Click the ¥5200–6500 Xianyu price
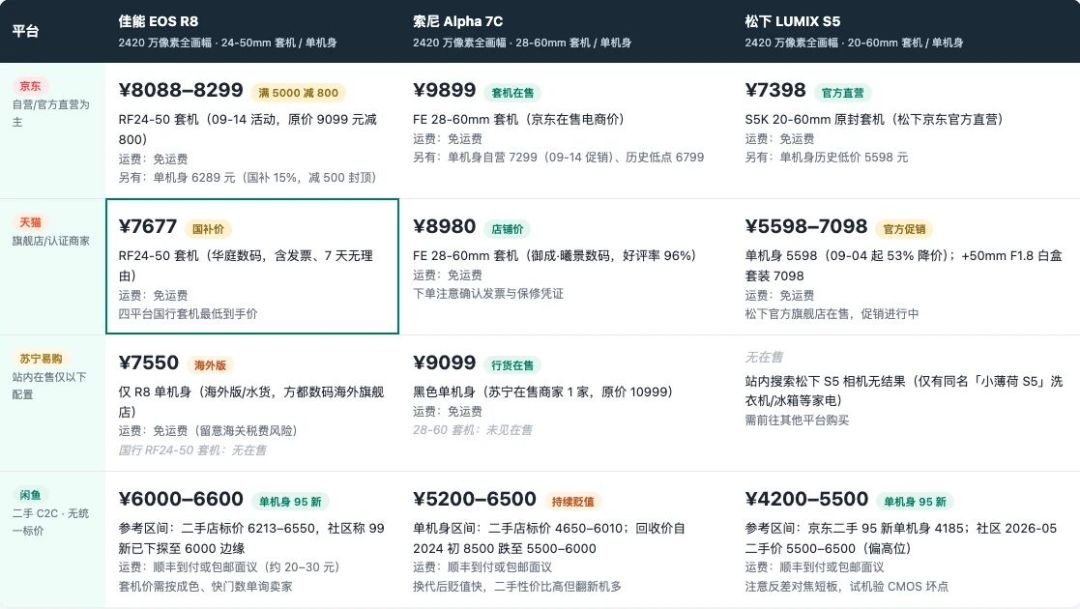Image resolution: width=1080 pixels, height=609 pixels. [475, 499]
